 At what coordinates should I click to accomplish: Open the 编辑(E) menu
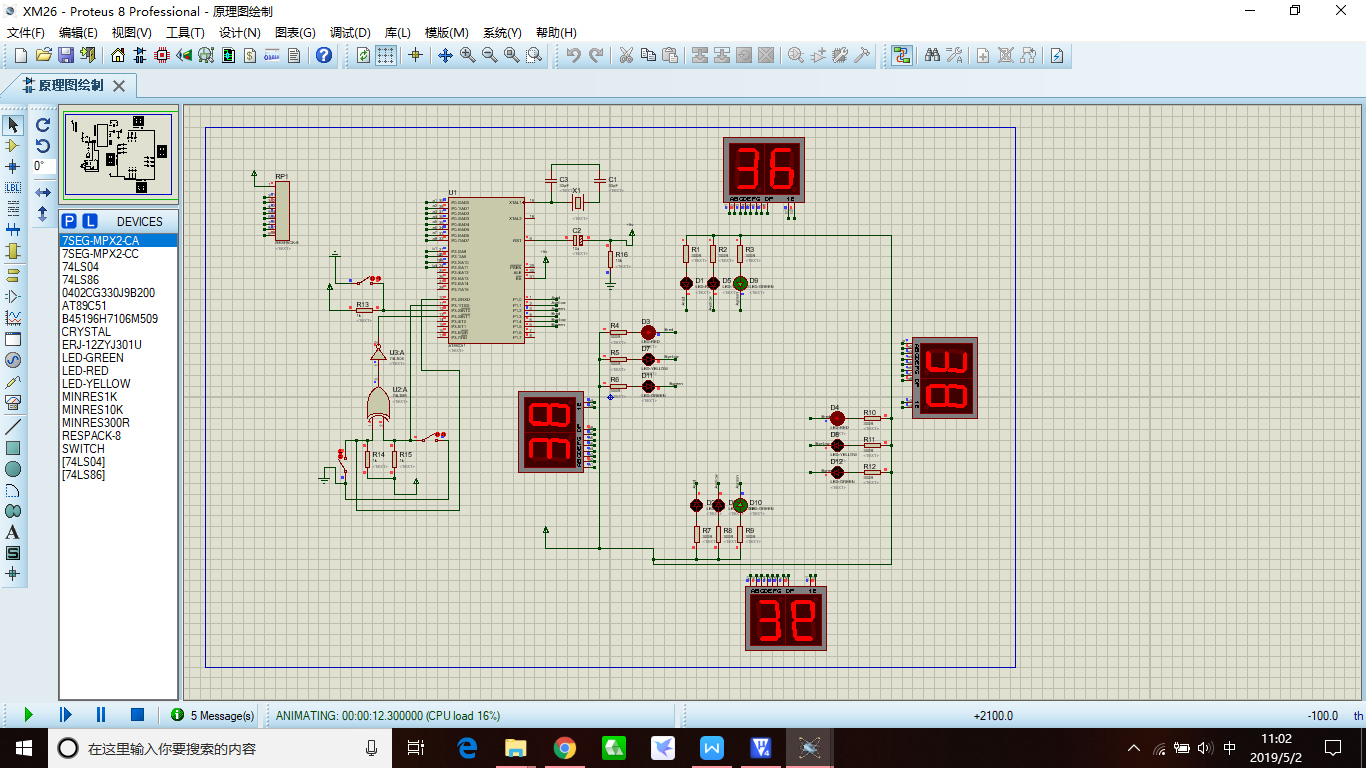tap(78, 33)
